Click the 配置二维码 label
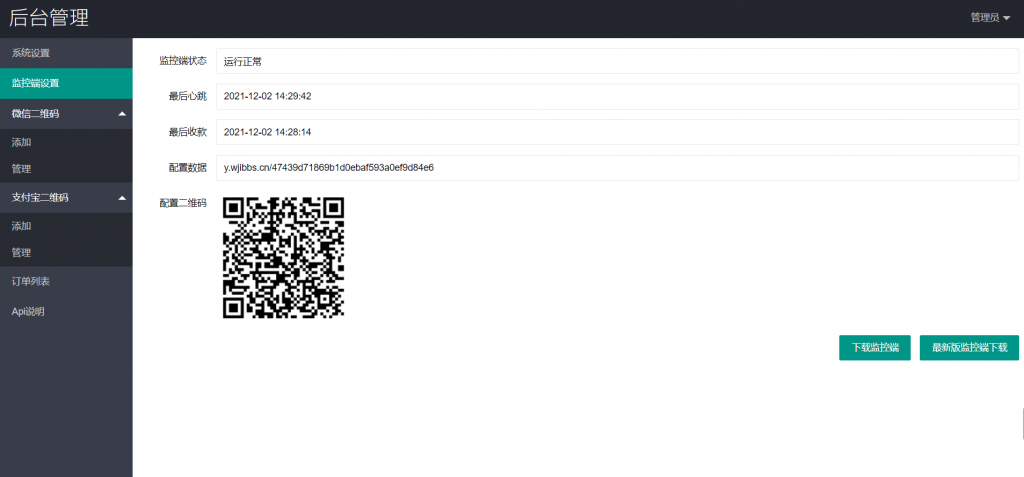This screenshot has width=1024, height=477. tap(184, 203)
